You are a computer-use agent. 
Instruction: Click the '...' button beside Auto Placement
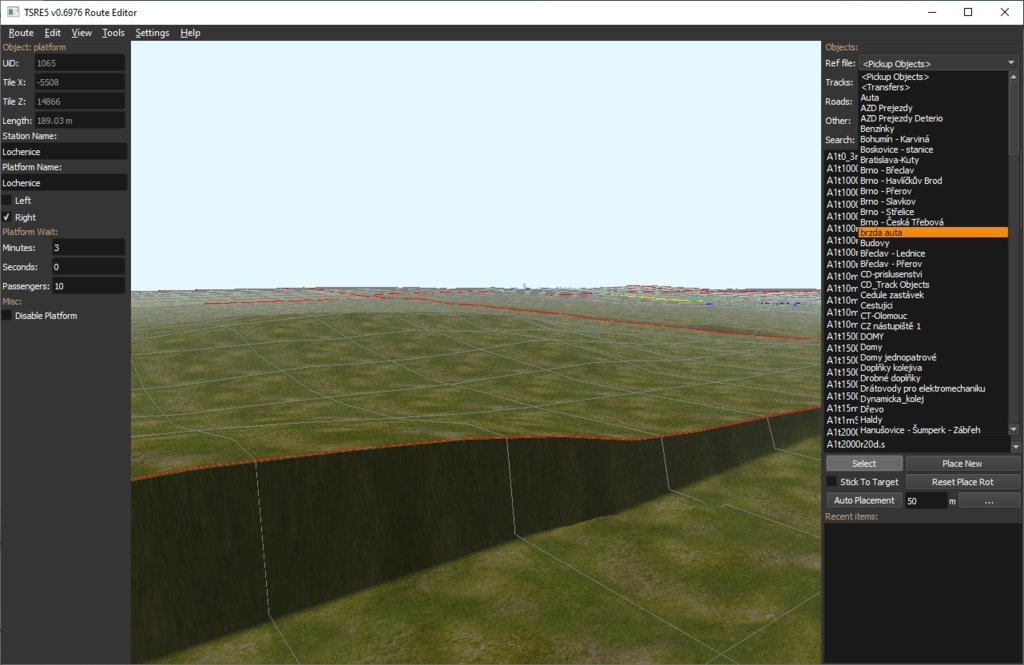tap(988, 500)
